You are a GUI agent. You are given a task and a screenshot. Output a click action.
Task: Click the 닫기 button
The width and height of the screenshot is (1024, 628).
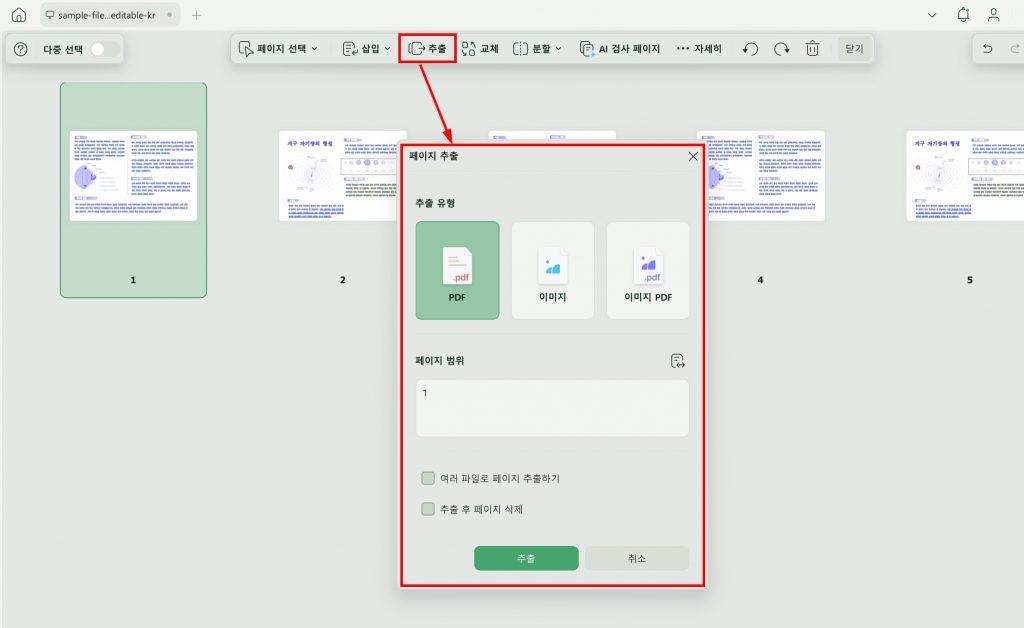854,49
